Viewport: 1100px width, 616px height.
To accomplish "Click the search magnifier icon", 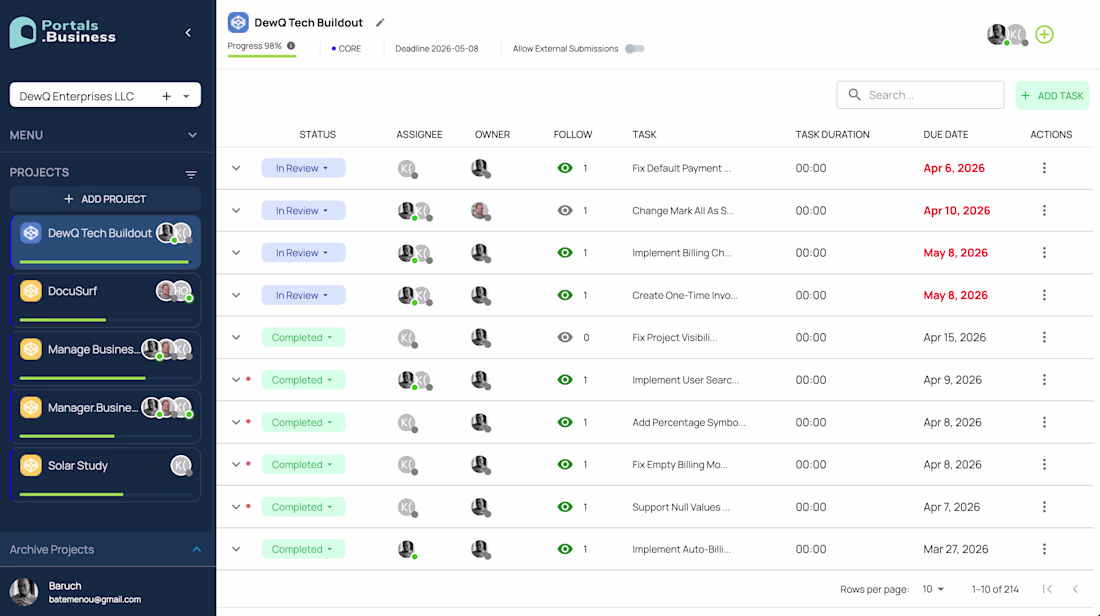I will pyautogui.click(x=854, y=95).
